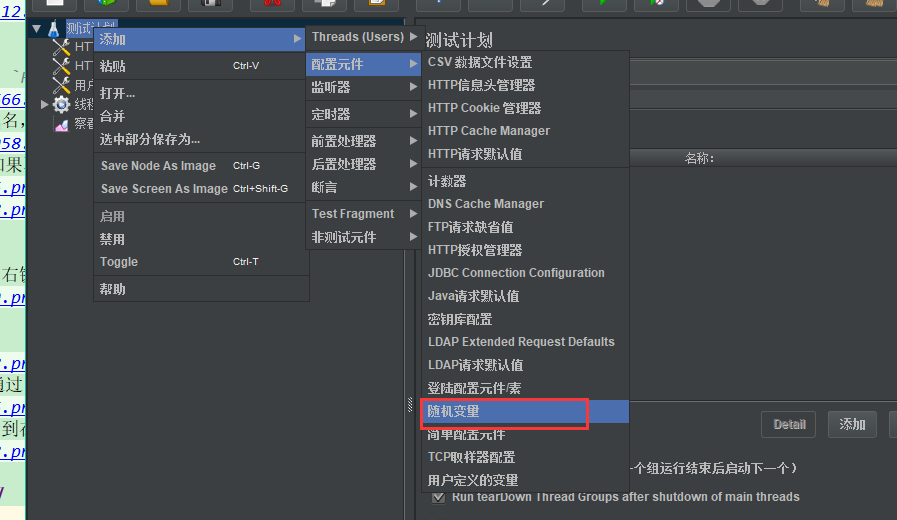Open 帮助 from the context menu
Image resolution: width=897 pixels, height=520 pixels.
click(x=200, y=289)
